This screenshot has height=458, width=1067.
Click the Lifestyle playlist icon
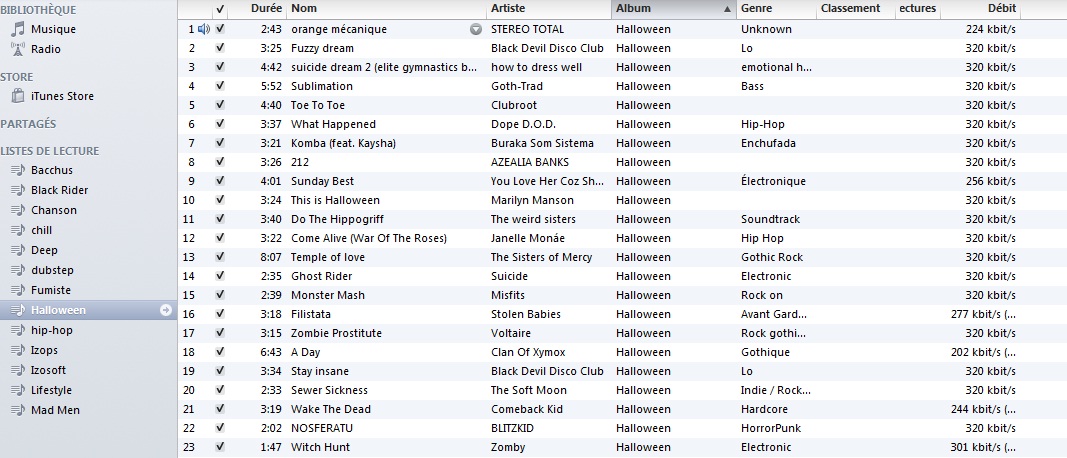(18, 390)
